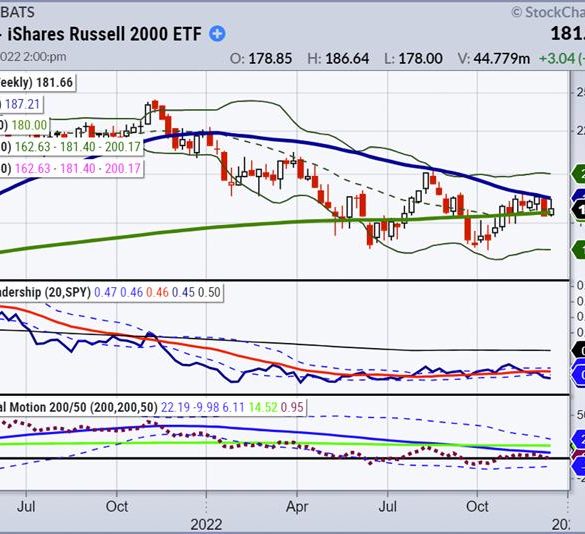
Task: Select the open value O: 178.85
Action: pos(261,59)
